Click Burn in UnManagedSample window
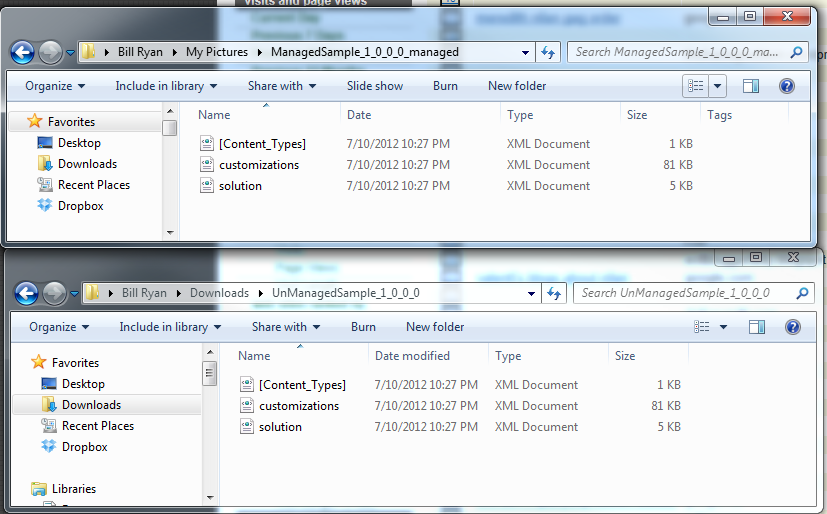This screenshot has width=827, height=514. pyautogui.click(x=363, y=327)
